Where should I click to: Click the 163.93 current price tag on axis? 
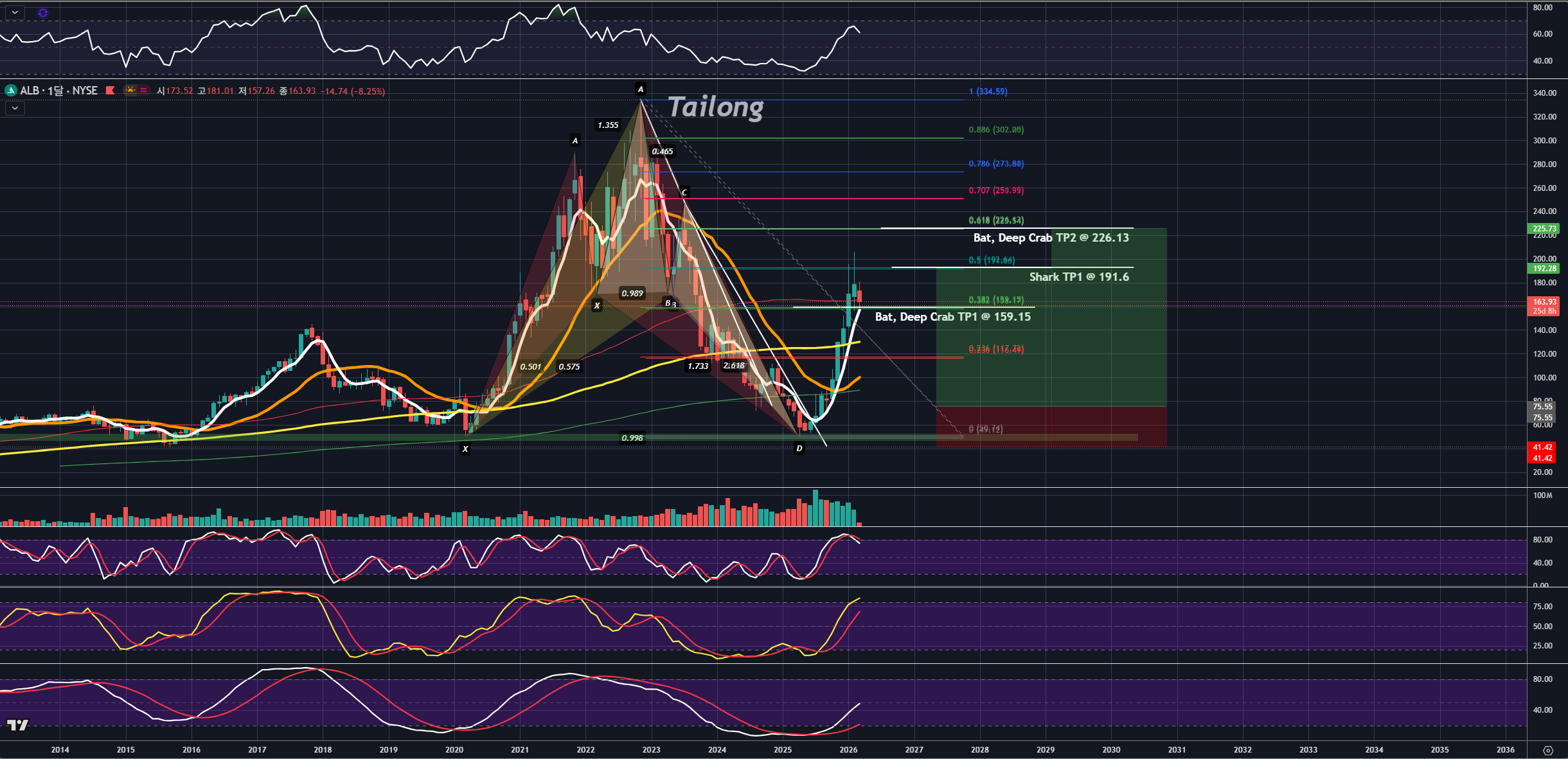pyautogui.click(x=1544, y=302)
